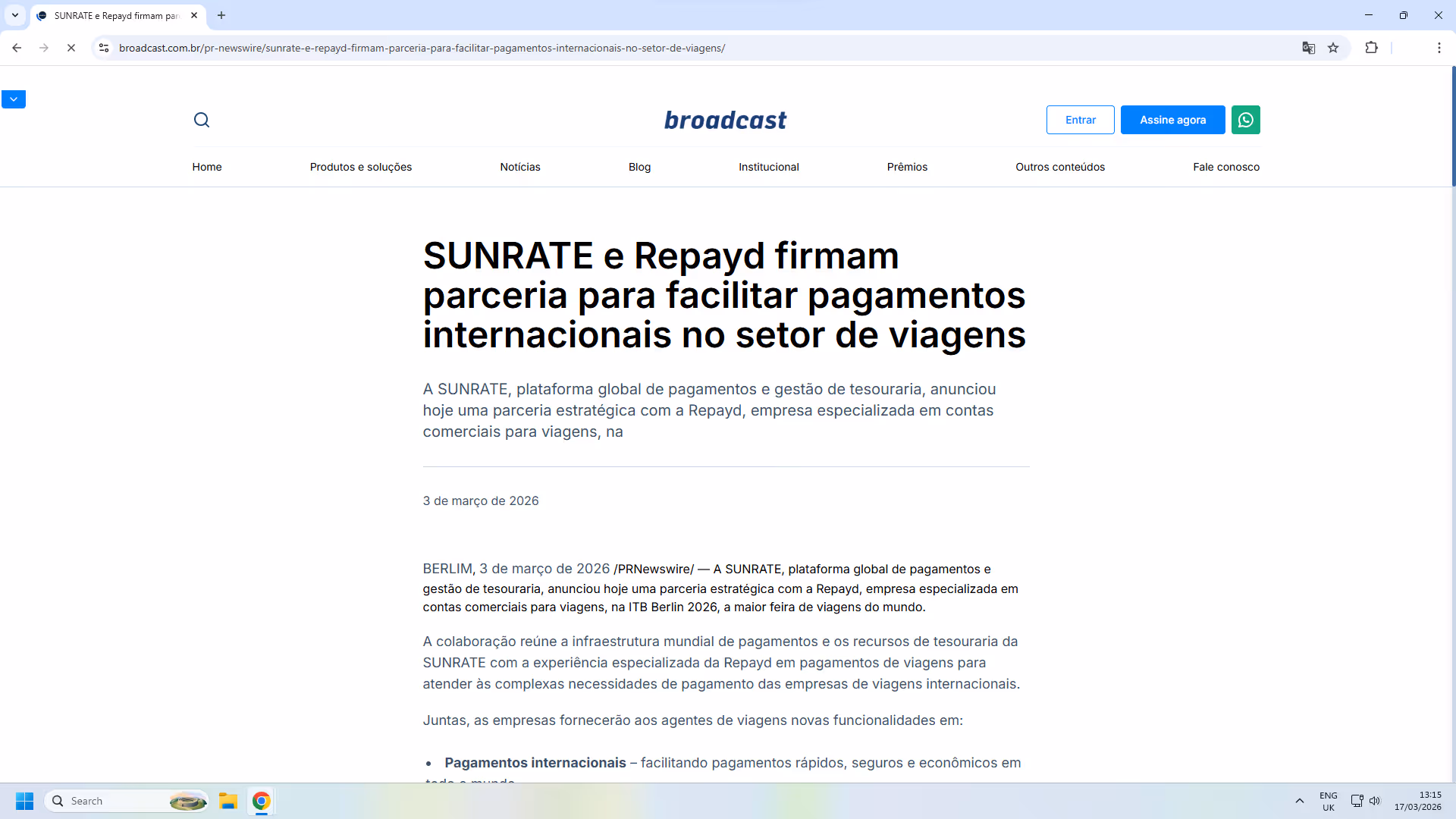Click the bold Pagamentos internacionais bullet text
Viewport: 1456px width, 819px height.
coord(535,763)
